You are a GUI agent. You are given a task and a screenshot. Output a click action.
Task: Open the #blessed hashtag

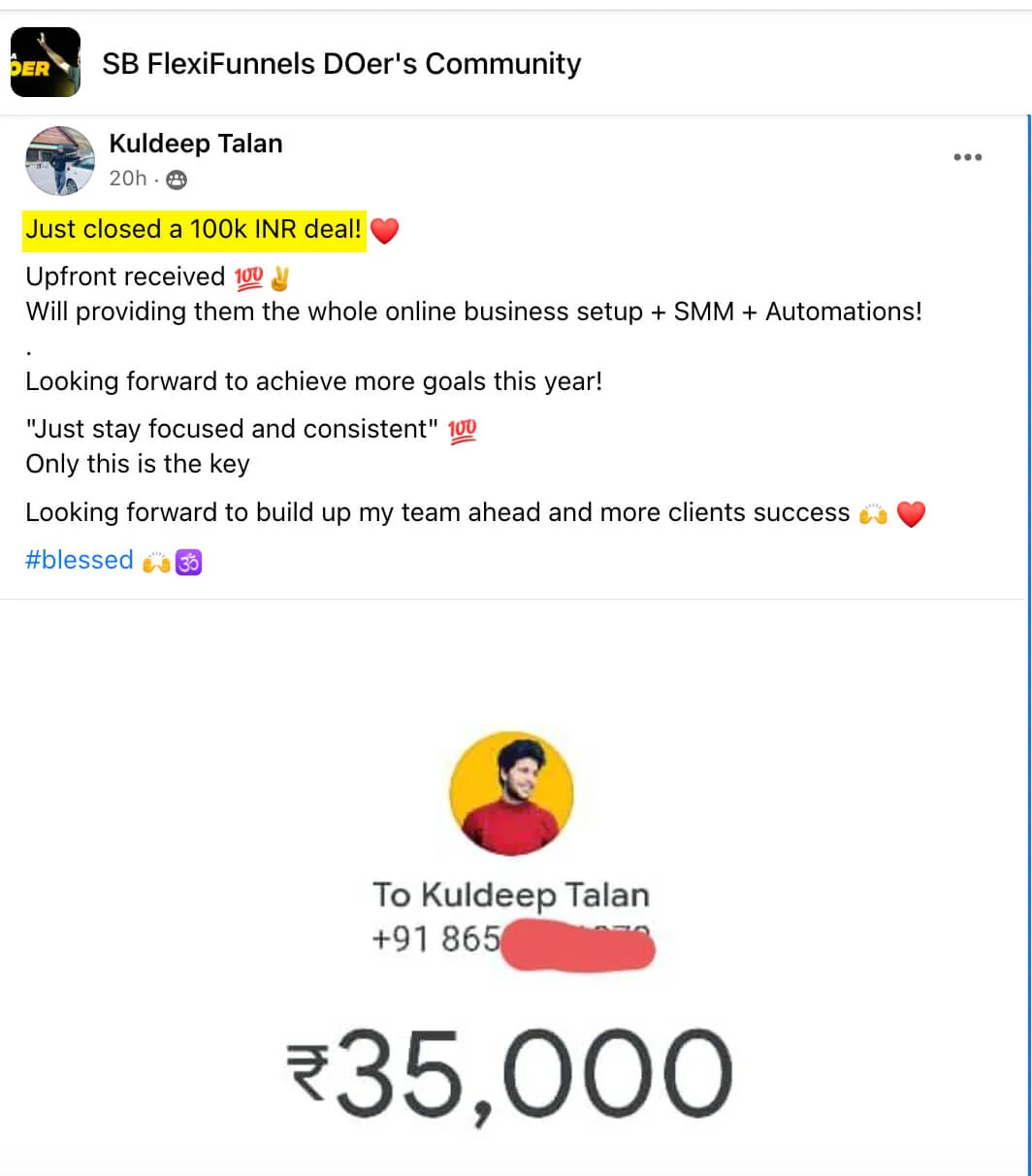[x=80, y=561]
